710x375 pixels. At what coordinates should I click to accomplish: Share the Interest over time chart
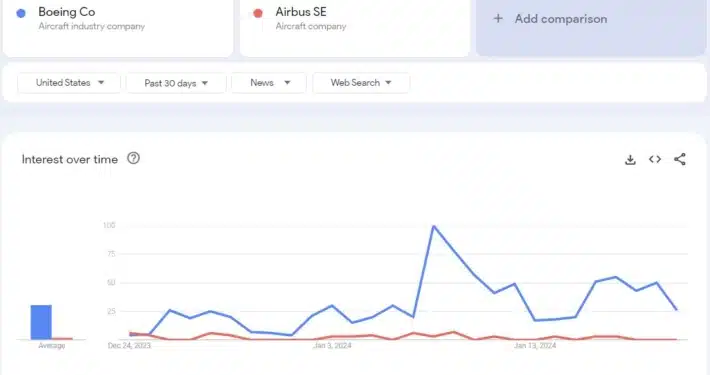680,159
